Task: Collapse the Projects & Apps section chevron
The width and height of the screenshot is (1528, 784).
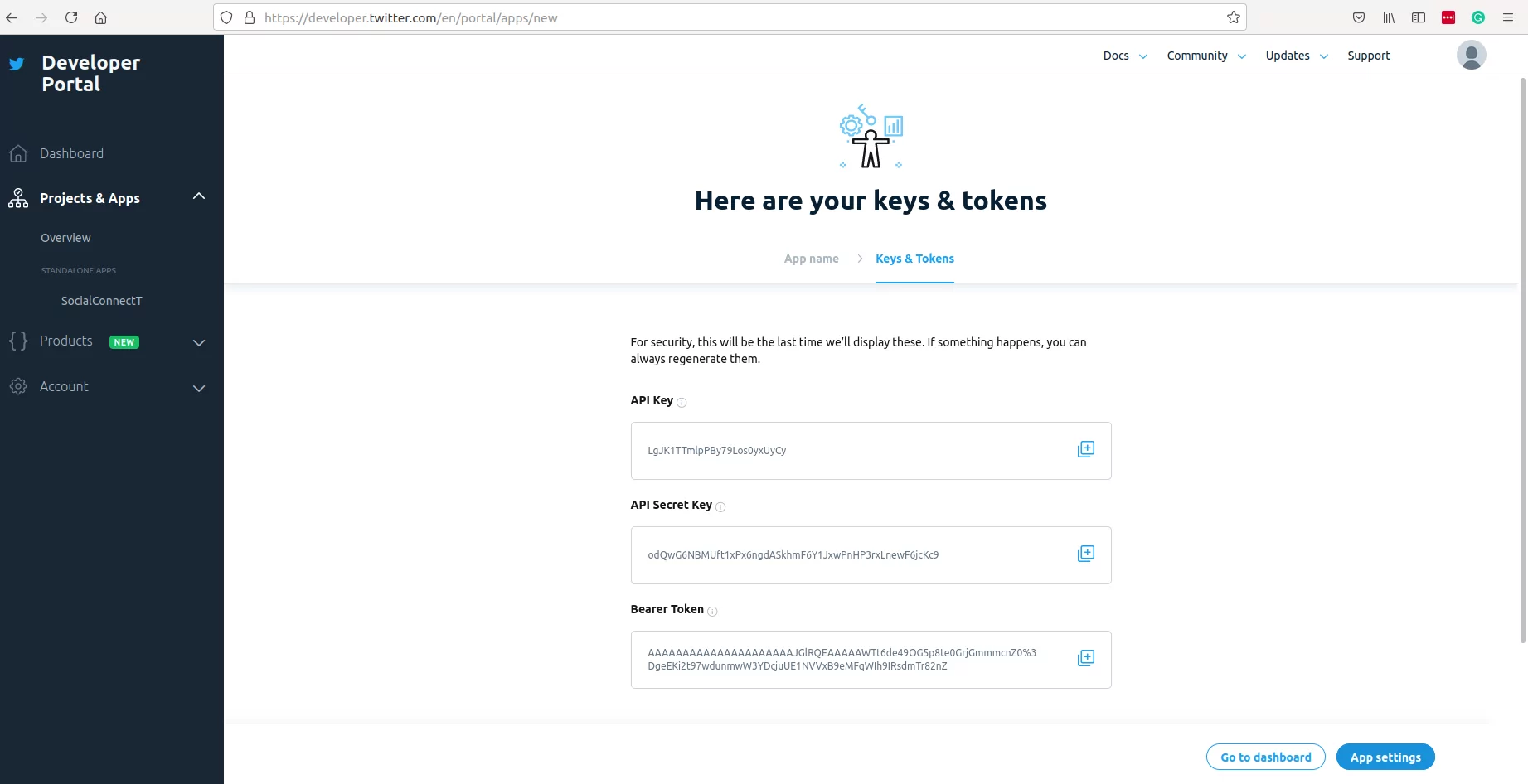Action: (x=199, y=196)
